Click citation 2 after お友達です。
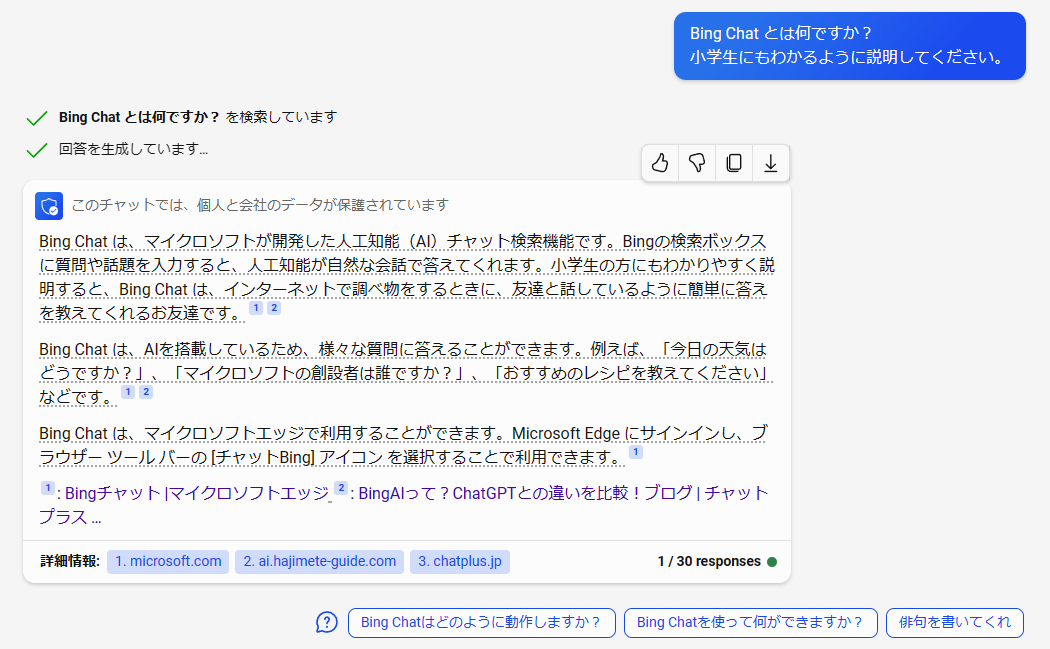 click(274, 308)
